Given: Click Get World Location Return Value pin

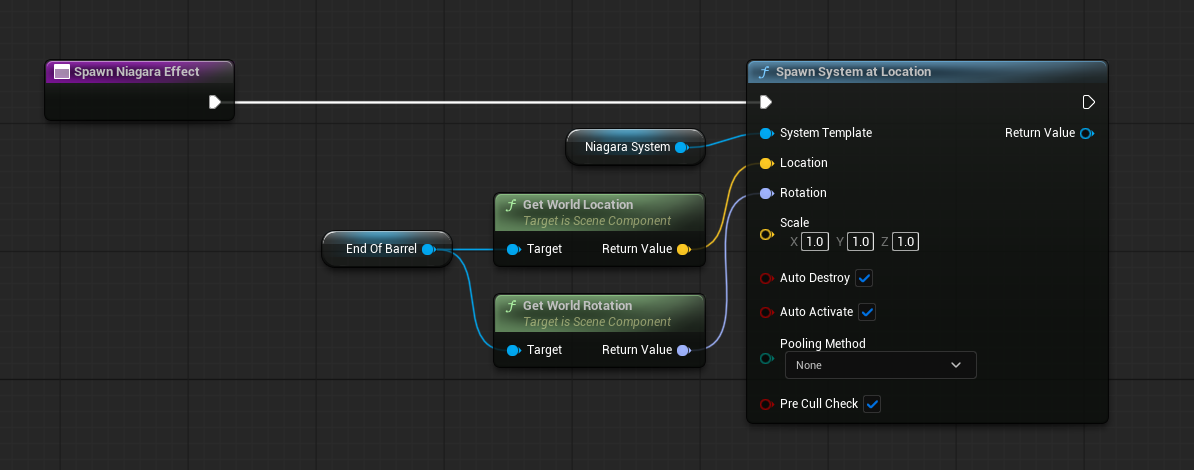Looking at the screenshot, I should coord(682,249).
